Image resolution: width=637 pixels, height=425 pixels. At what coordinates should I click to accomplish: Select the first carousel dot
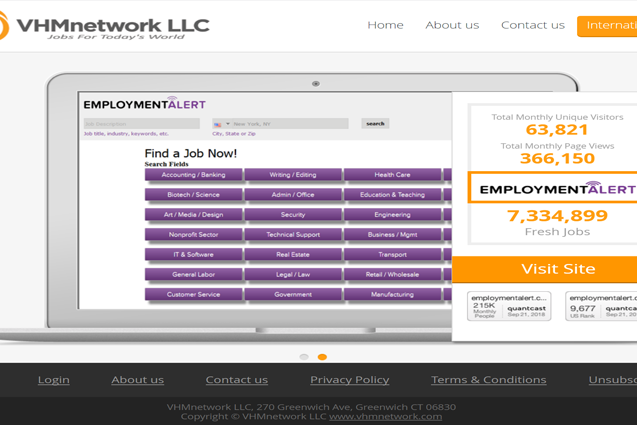[x=304, y=357]
